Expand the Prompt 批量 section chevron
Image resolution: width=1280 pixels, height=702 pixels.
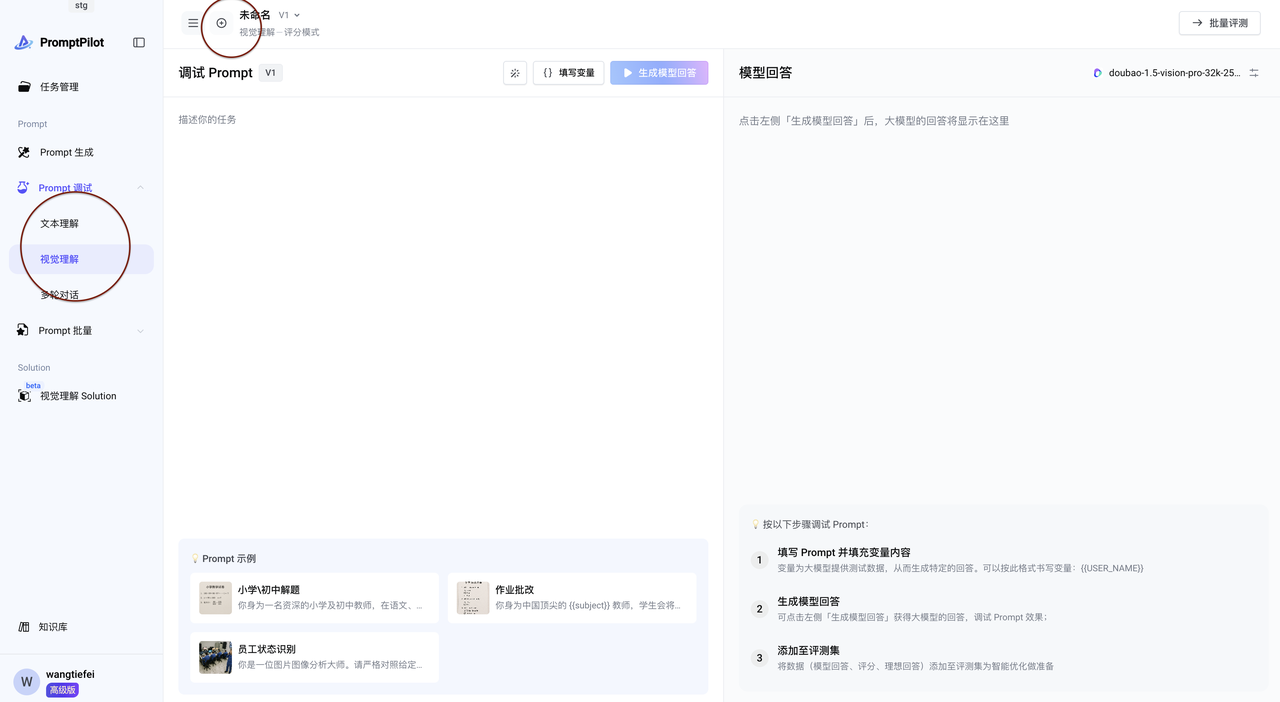coord(140,331)
